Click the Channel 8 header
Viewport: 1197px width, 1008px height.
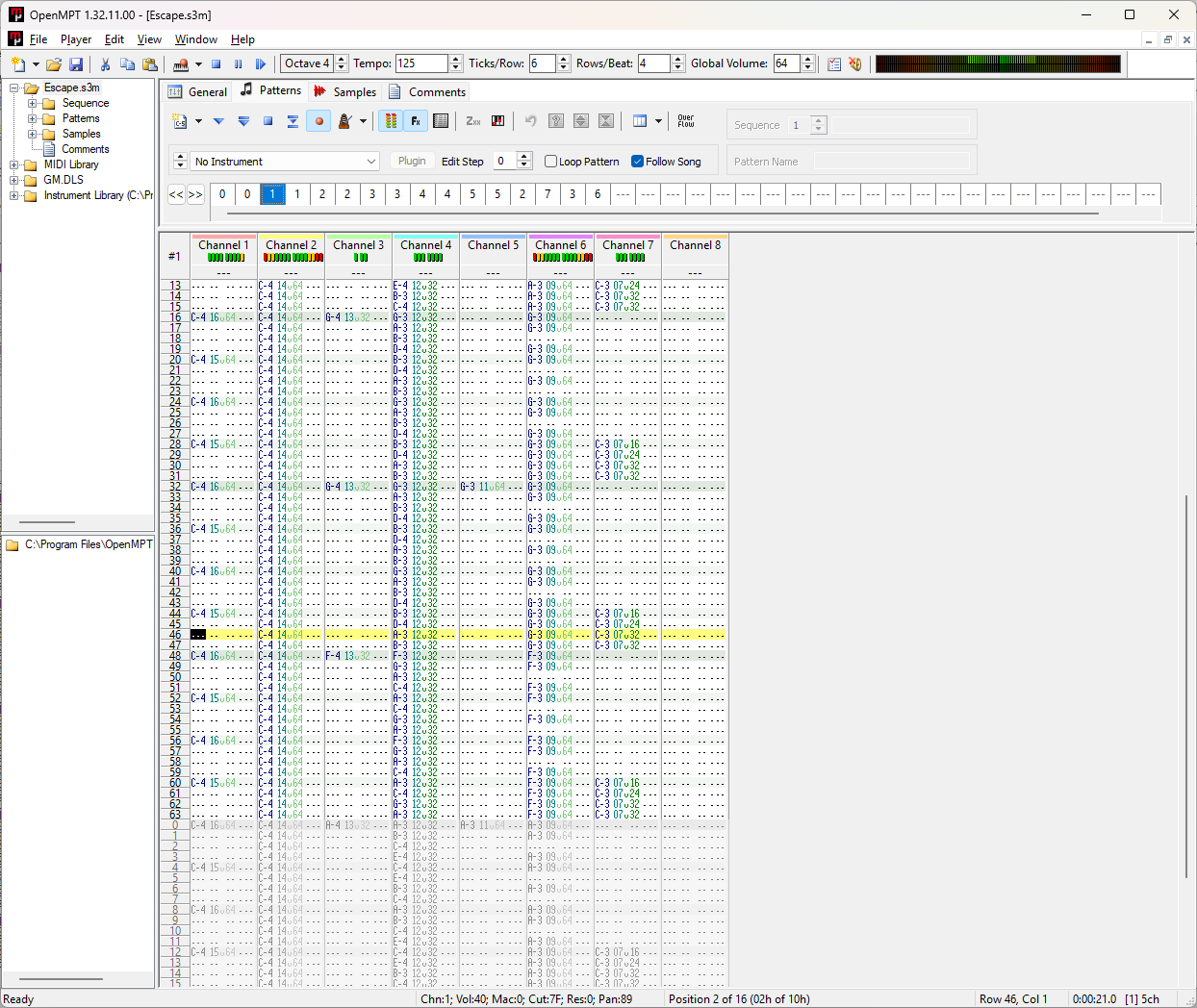click(x=695, y=245)
